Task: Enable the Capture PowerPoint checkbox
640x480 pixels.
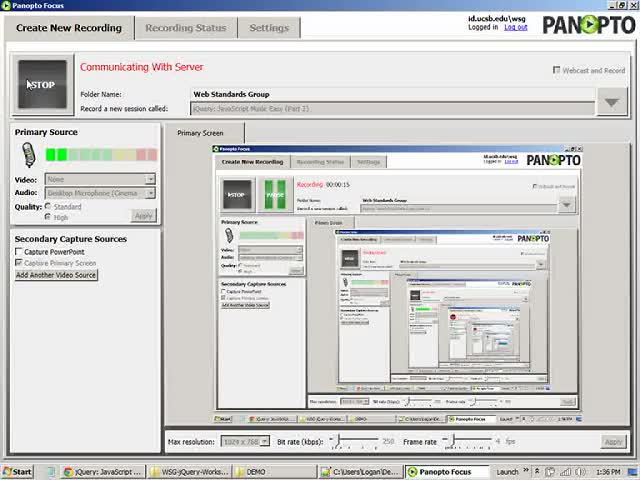Action: coord(19,252)
